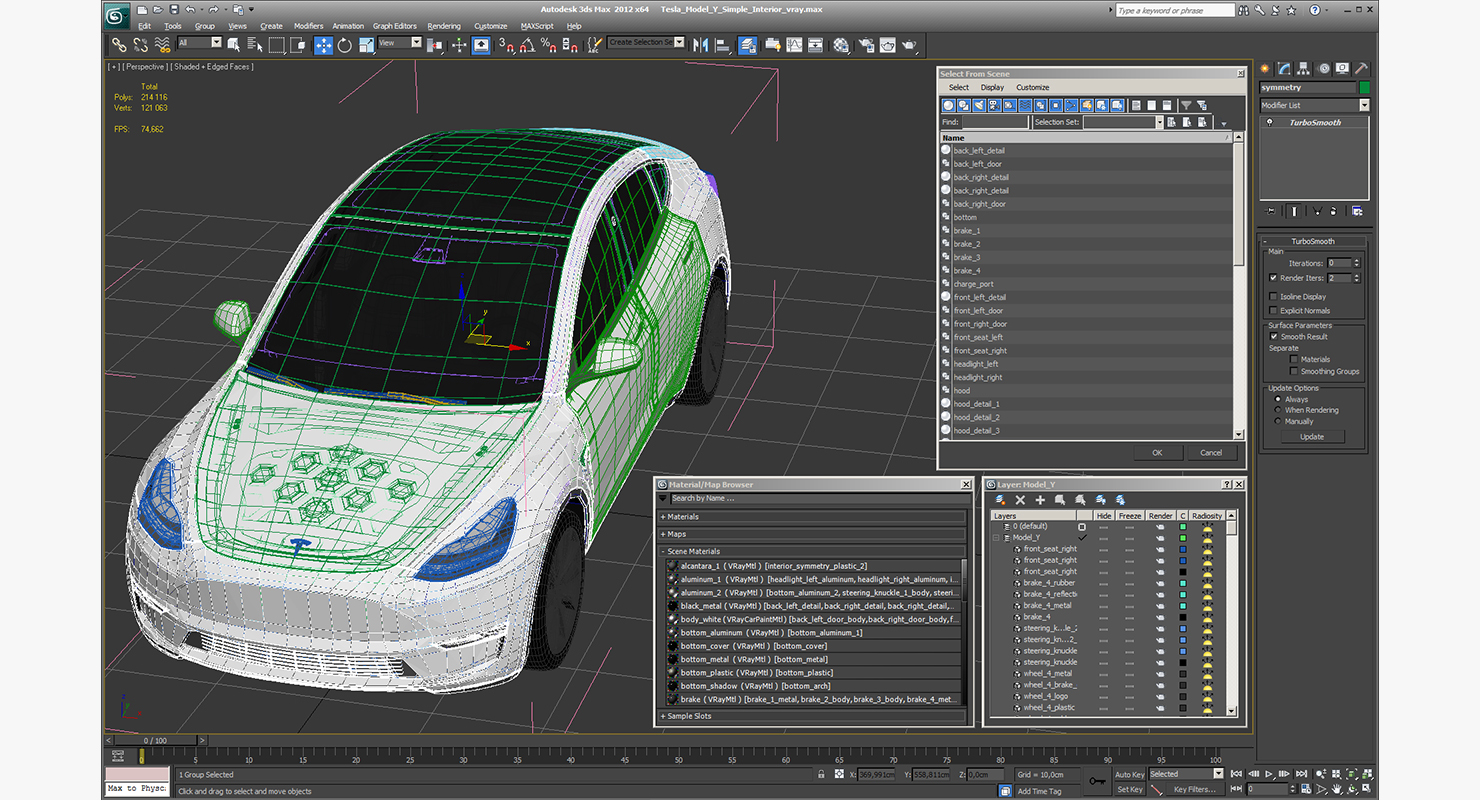Toggle Angle Snap in main toolbar

pyautogui.click(x=528, y=45)
